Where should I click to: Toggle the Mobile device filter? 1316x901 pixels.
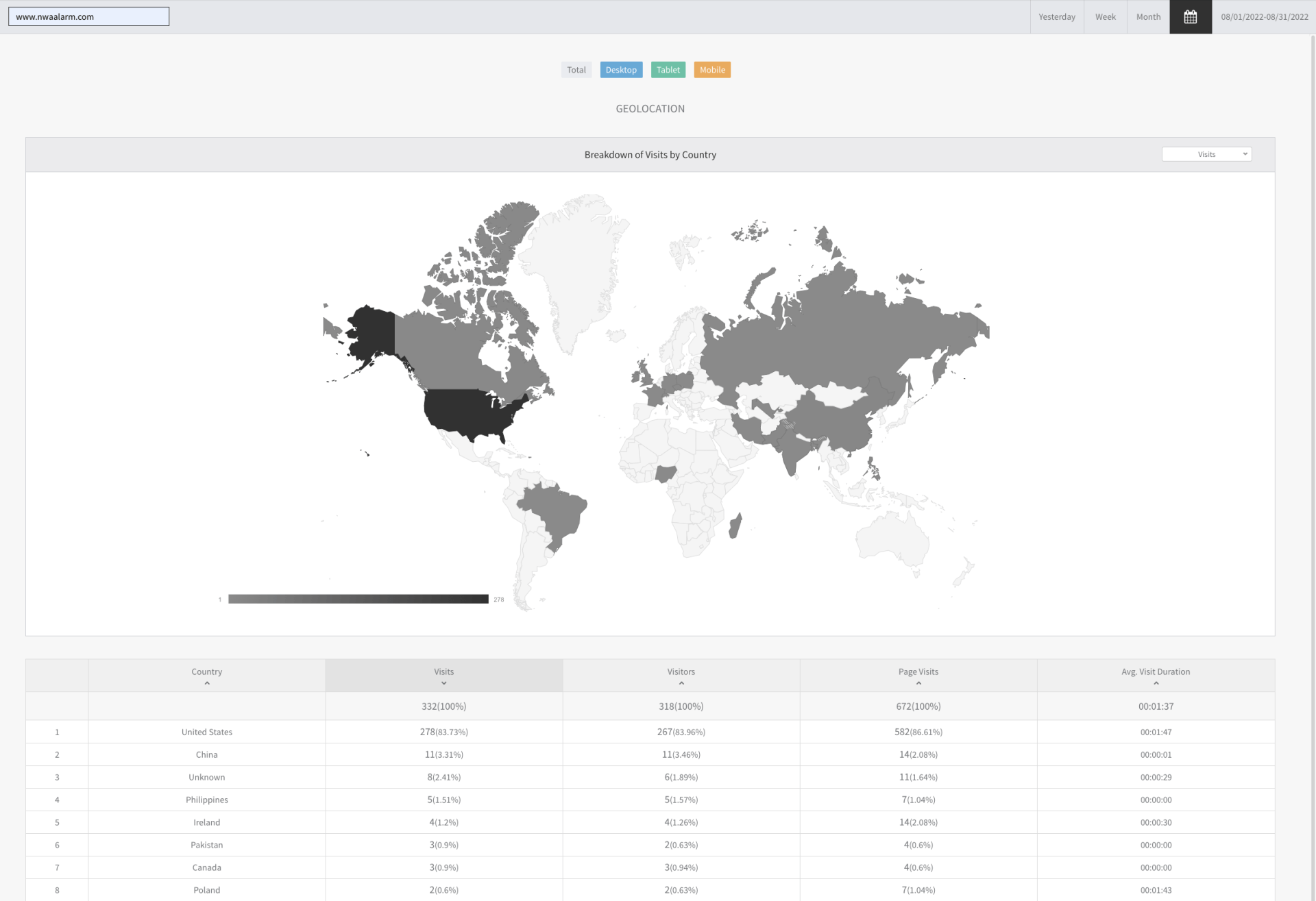(x=711, y=70)
